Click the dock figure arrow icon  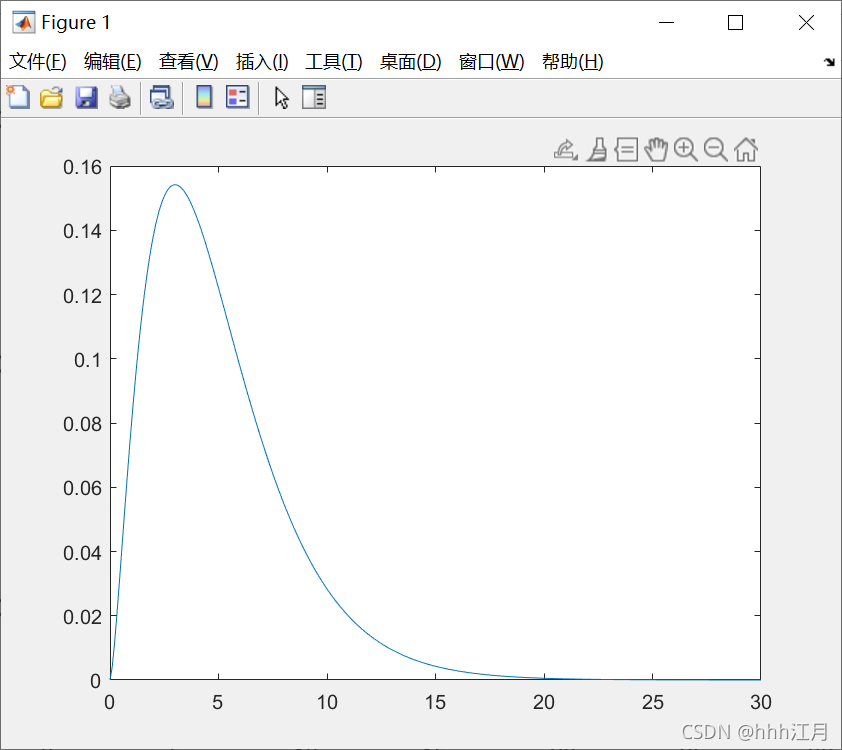click(x=829, y=62)
